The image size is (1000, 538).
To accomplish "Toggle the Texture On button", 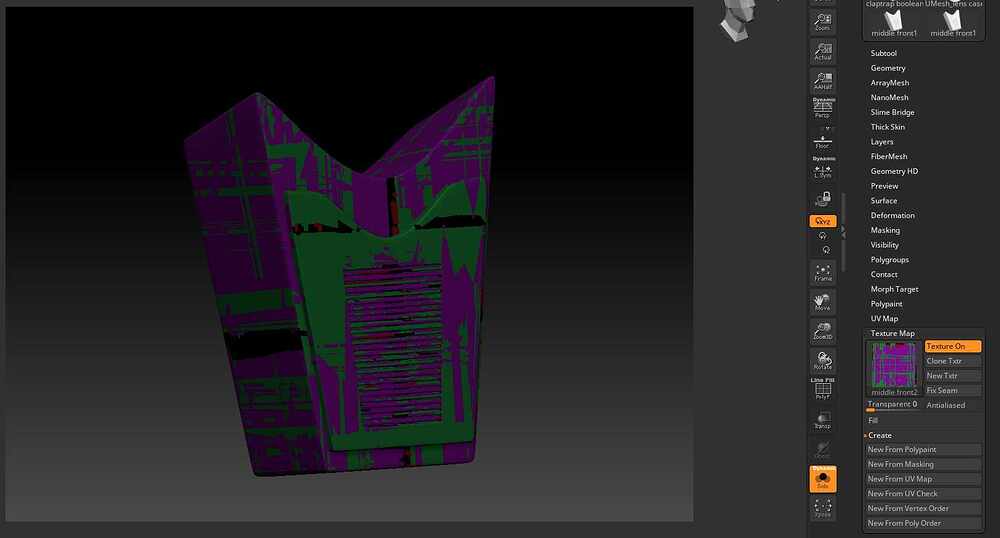I will pyautogui.click(x=953, y=346).
